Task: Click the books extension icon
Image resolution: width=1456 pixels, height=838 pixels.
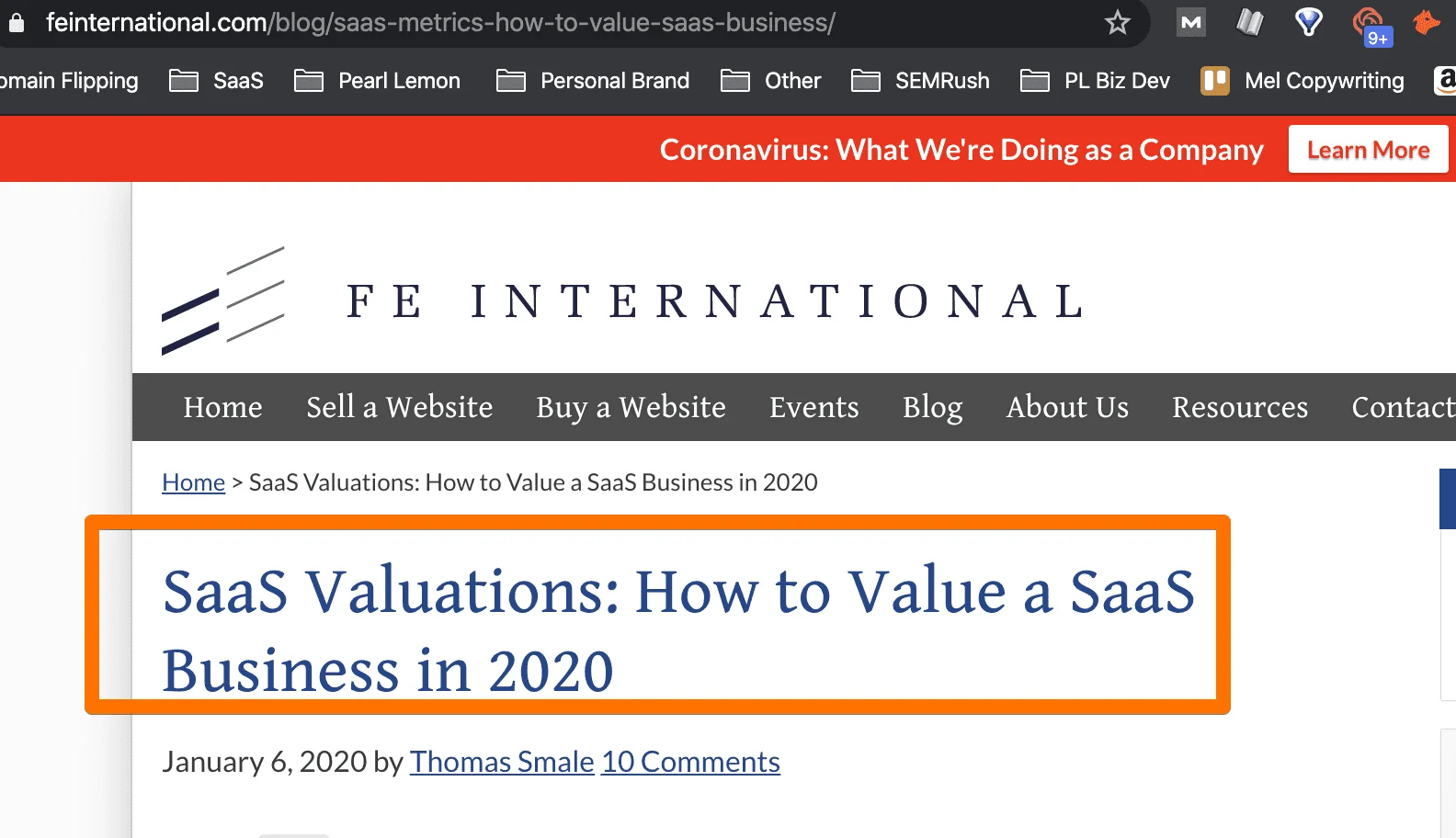Action: pos(1249,22)
